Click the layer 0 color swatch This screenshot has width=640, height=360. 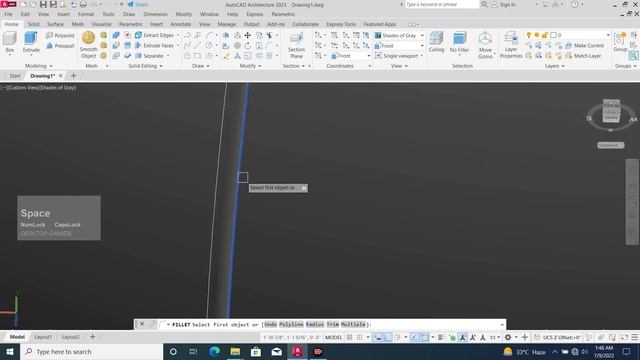553,35
